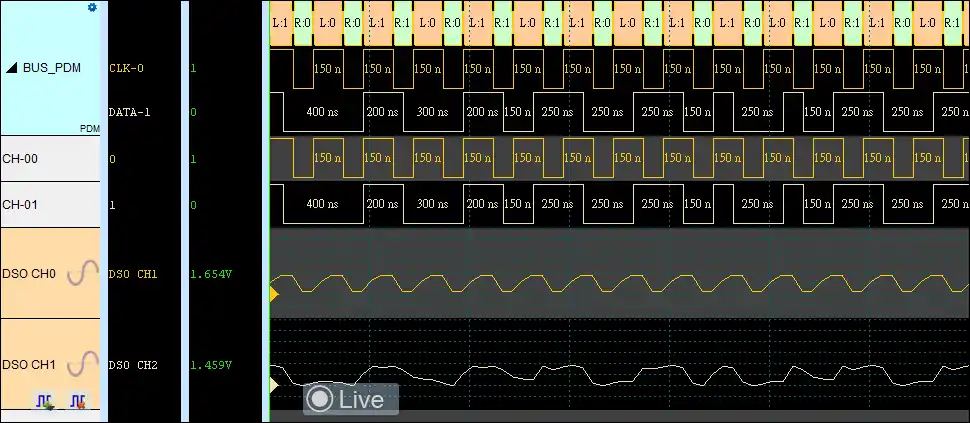This screenshot has height=423, width=970.
Task: Click the green-arrow pulse icon under DSO CH1
Action: (46, 402)
